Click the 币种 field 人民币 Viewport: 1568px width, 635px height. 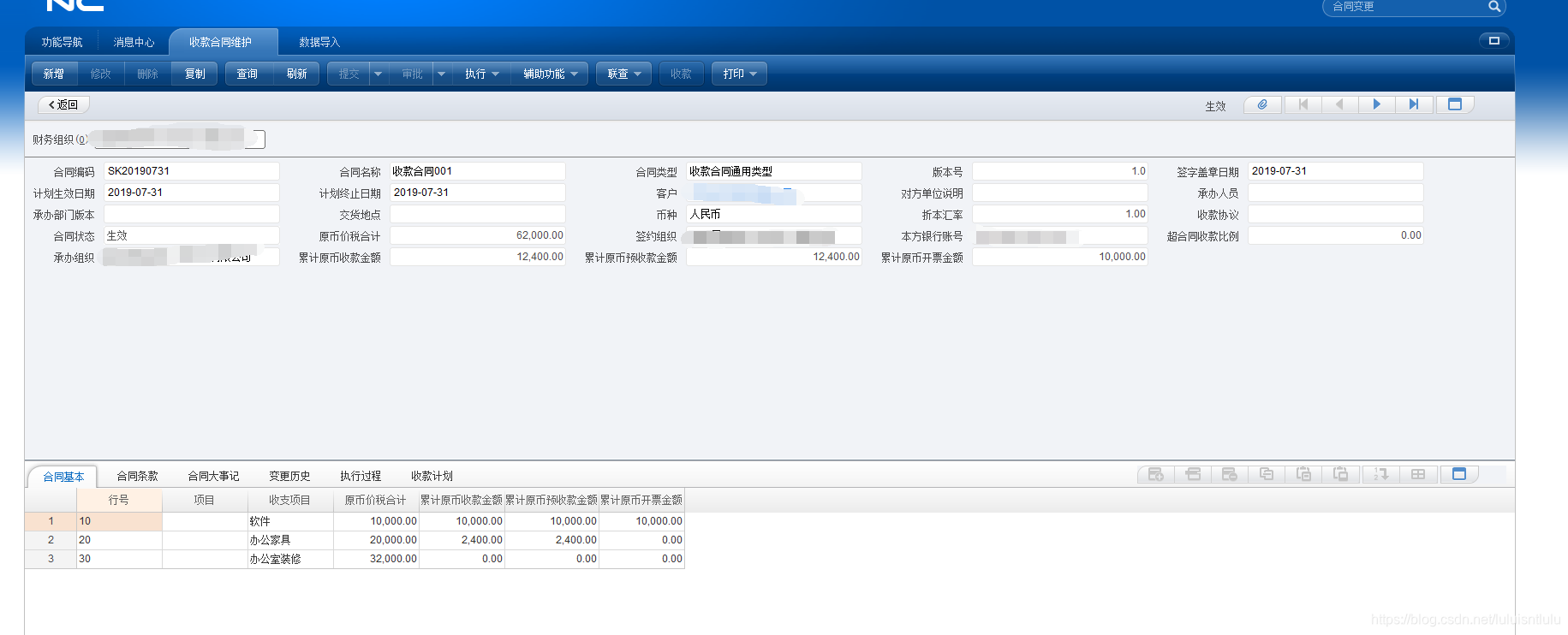pyautogui.click(x=774, y=214)
